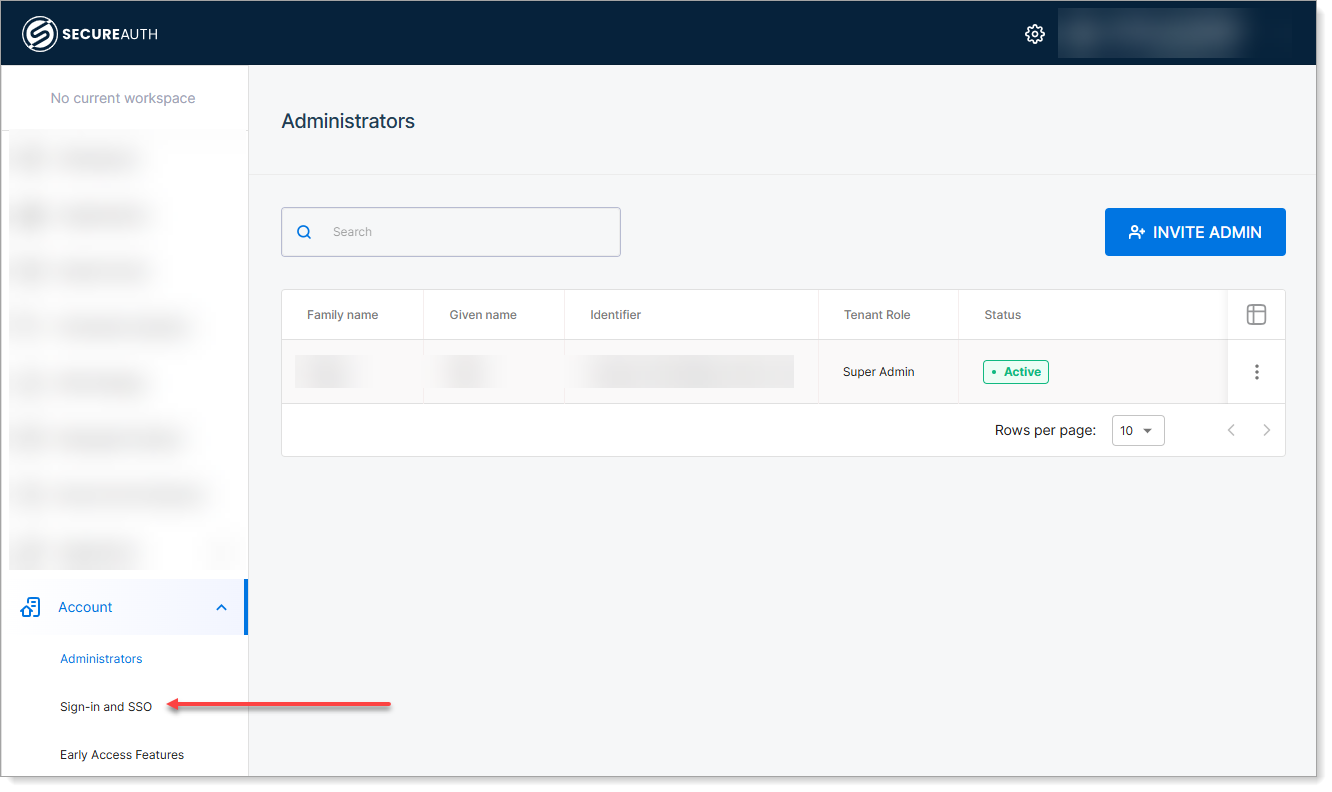Click the SecureAuth logo
This screenshot has height=792, width=1332.
[90, 34]
